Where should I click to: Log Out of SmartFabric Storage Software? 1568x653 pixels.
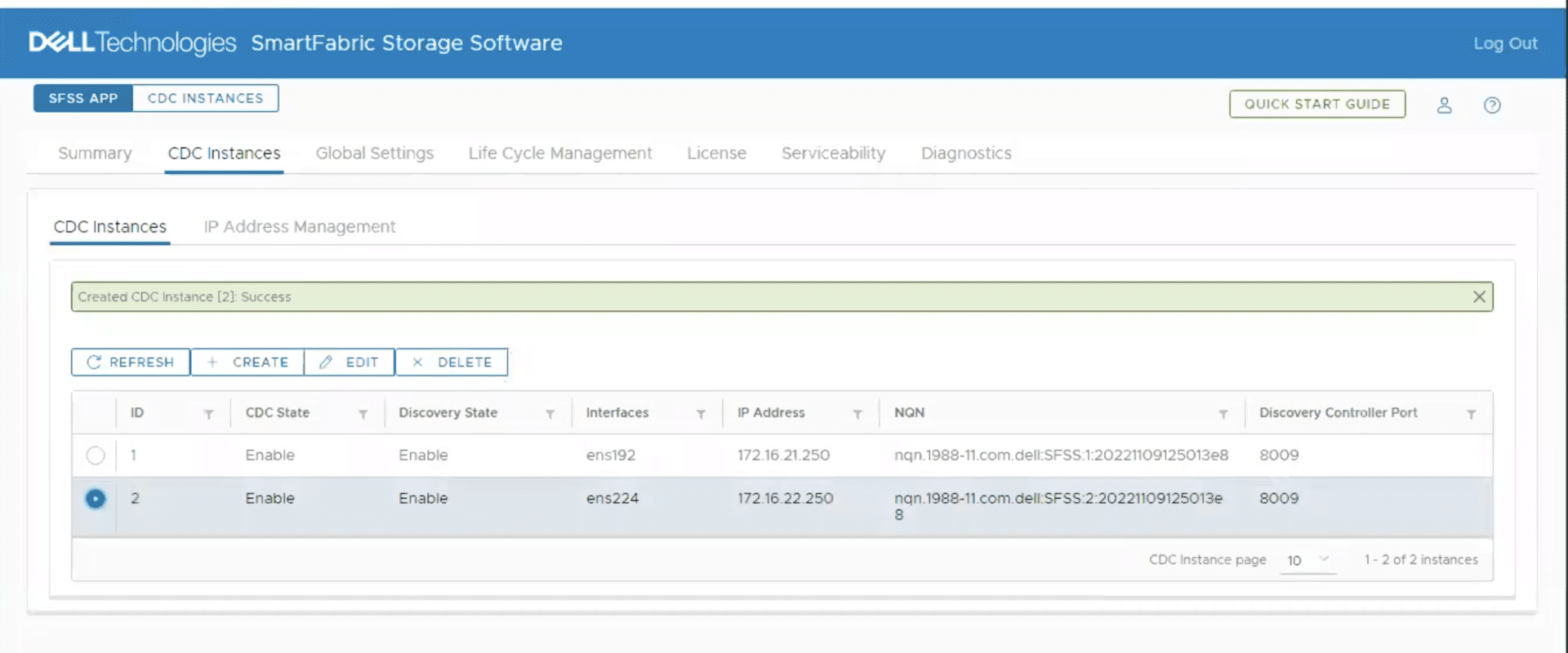tap(1505, 43)
